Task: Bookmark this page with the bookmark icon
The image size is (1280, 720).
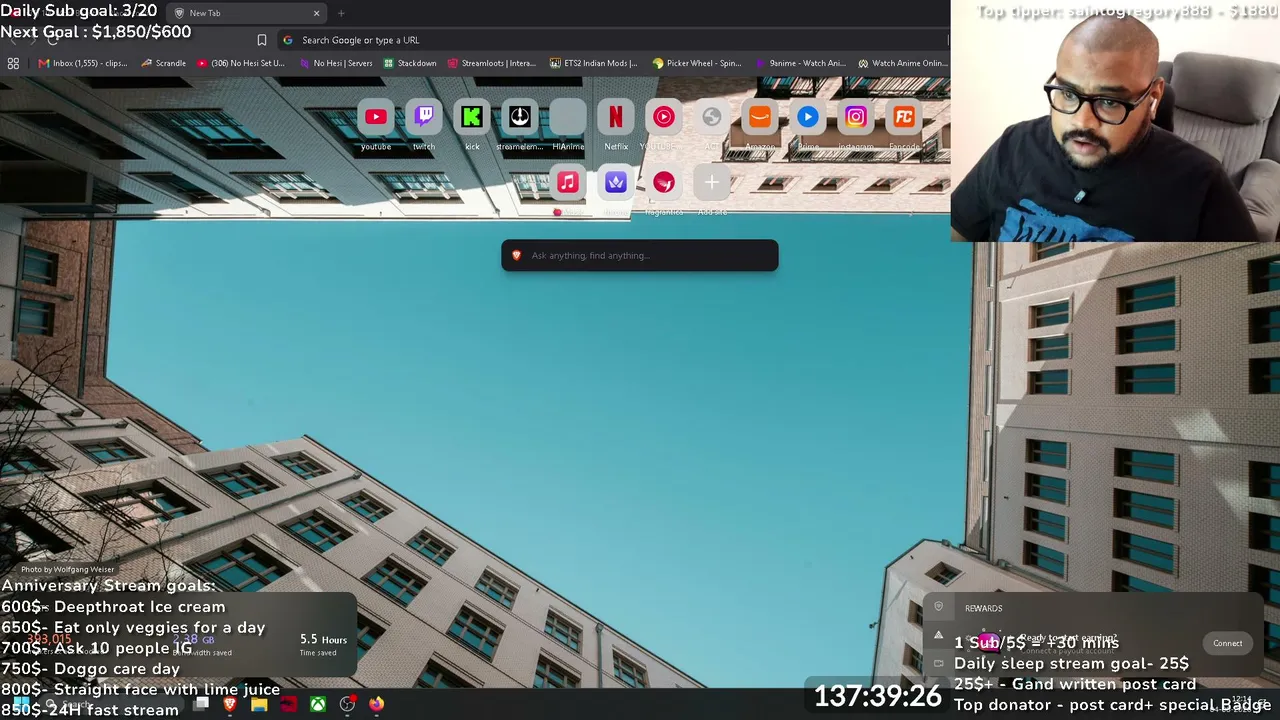Action: pyautogui.click(x=262, y=40)
